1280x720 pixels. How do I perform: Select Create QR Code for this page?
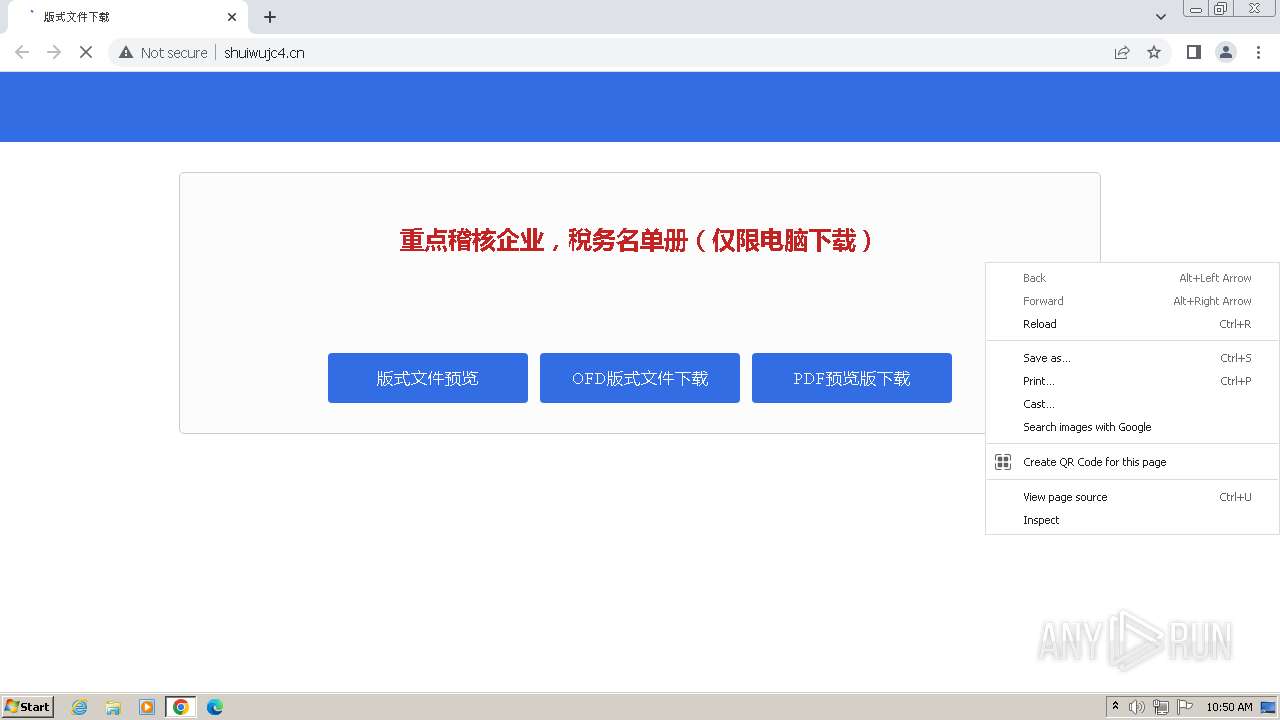(1132, 462)
